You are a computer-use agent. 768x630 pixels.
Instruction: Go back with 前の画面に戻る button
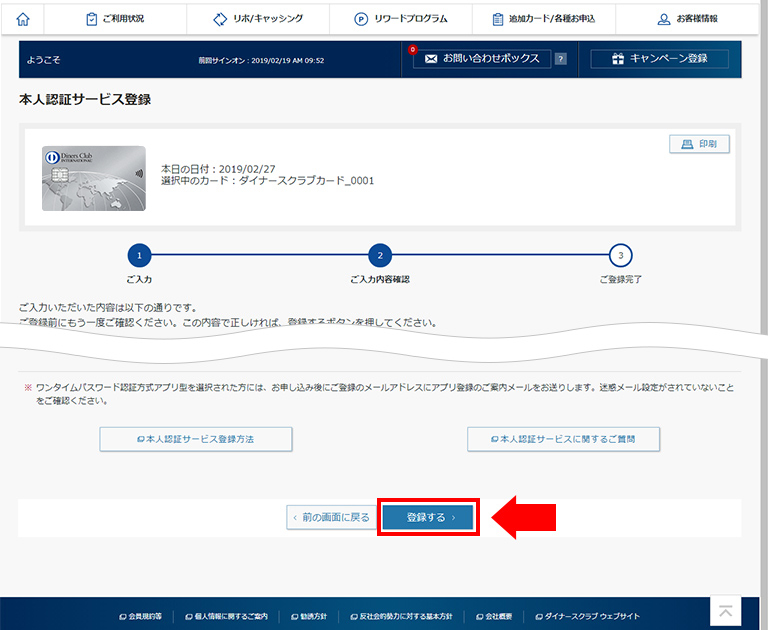pyautogui.click(x=331, y=518)
